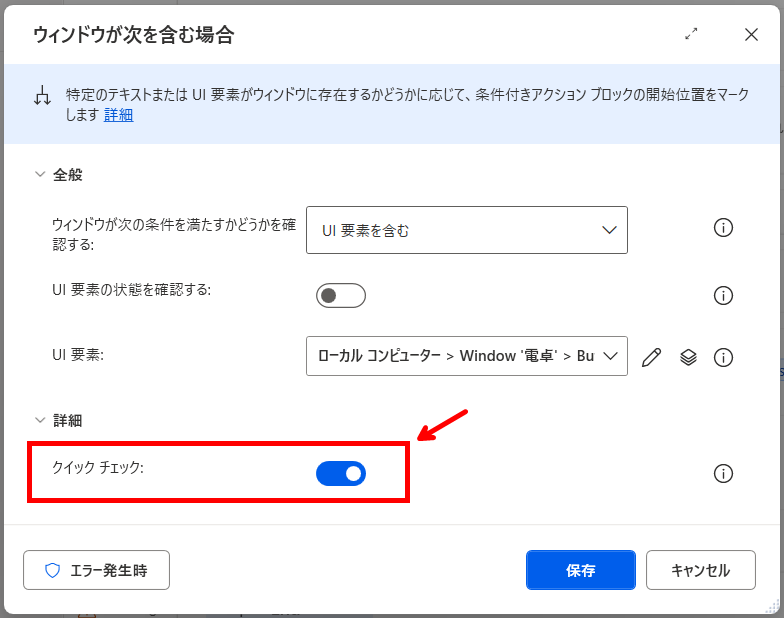This screenshot has width=784, height=618.
Task: Show info for the window condition dropdown
Action: (x=723, y=228)
